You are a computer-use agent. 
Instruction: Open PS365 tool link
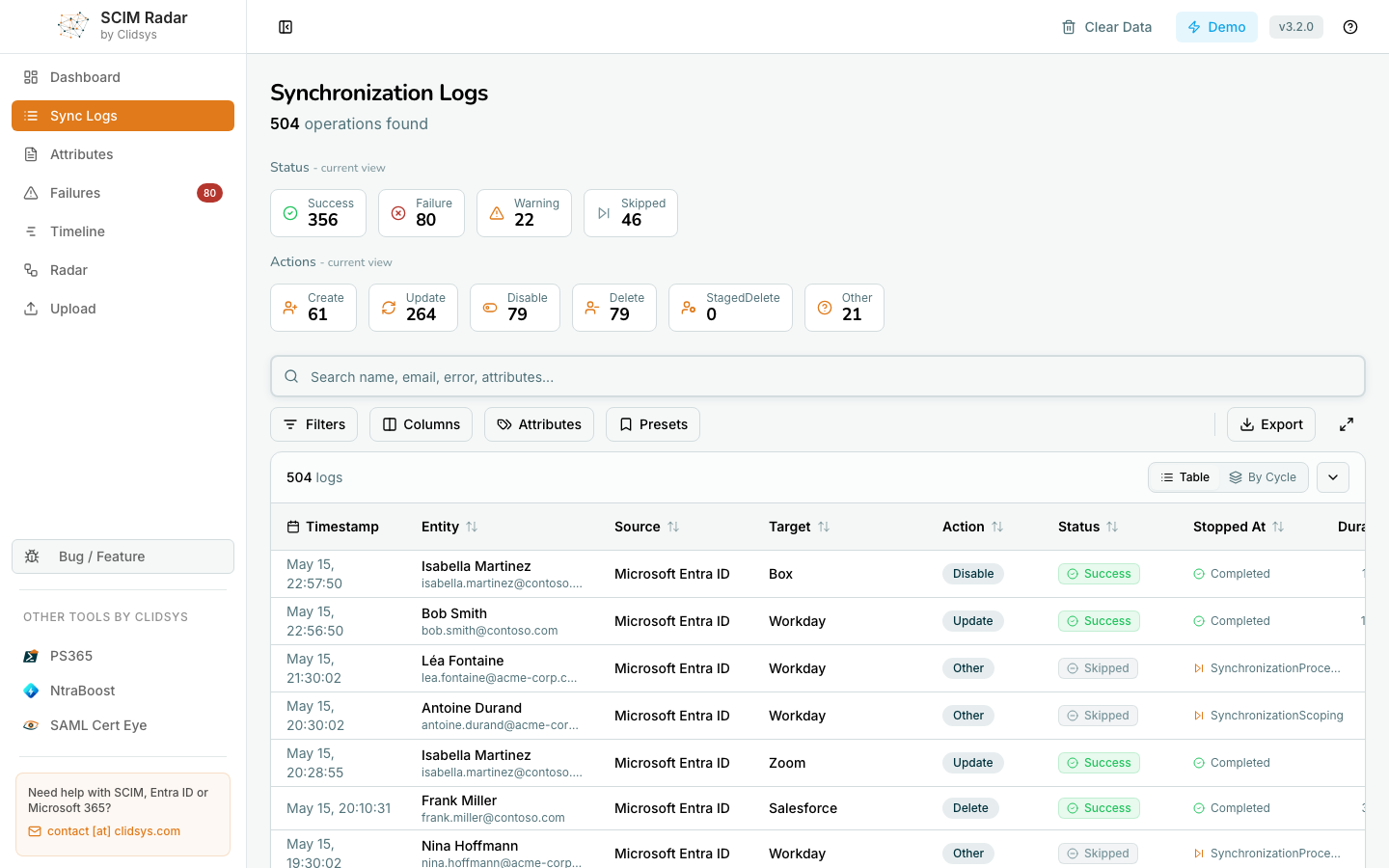click(123, 656)
